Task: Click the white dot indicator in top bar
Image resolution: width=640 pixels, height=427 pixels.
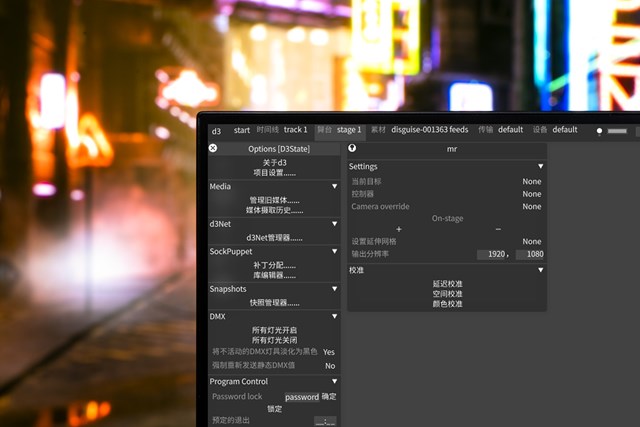Action: [599, 131]
